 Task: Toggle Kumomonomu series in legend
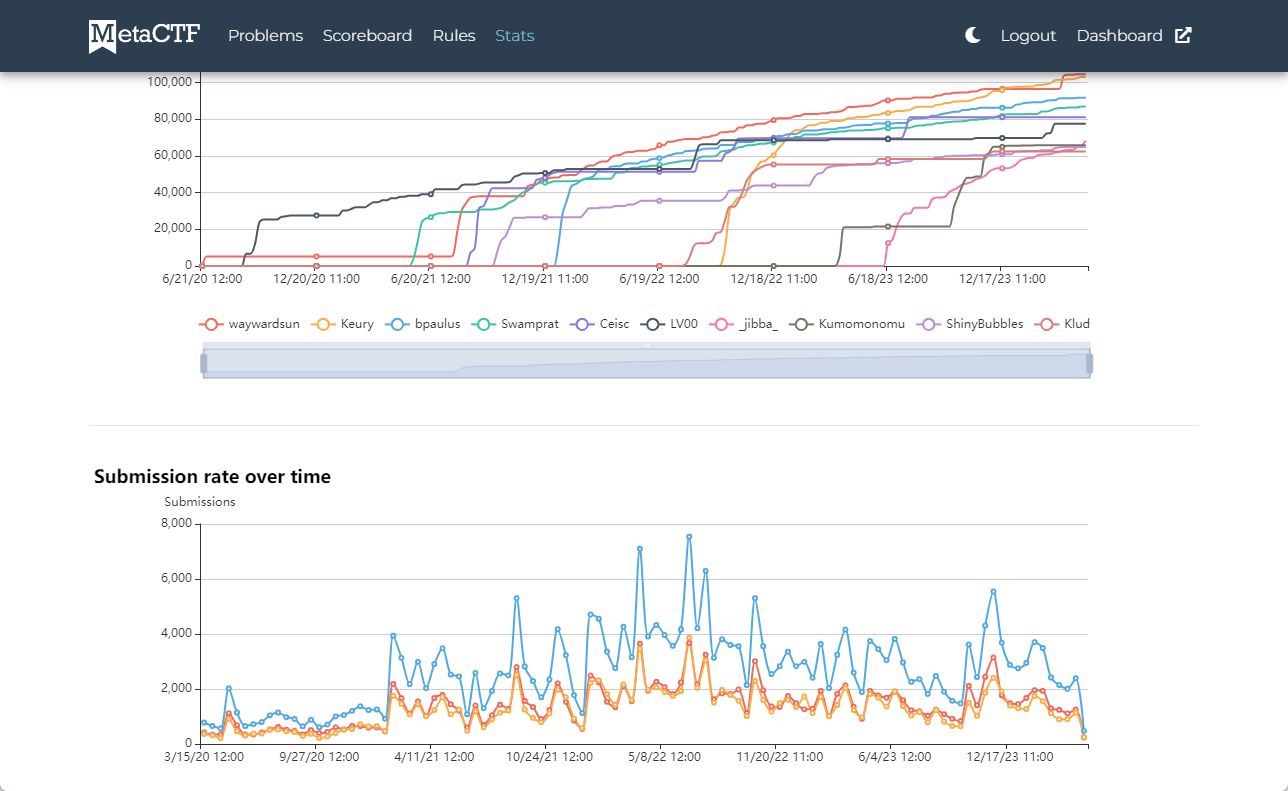click(x=848, y=324)
